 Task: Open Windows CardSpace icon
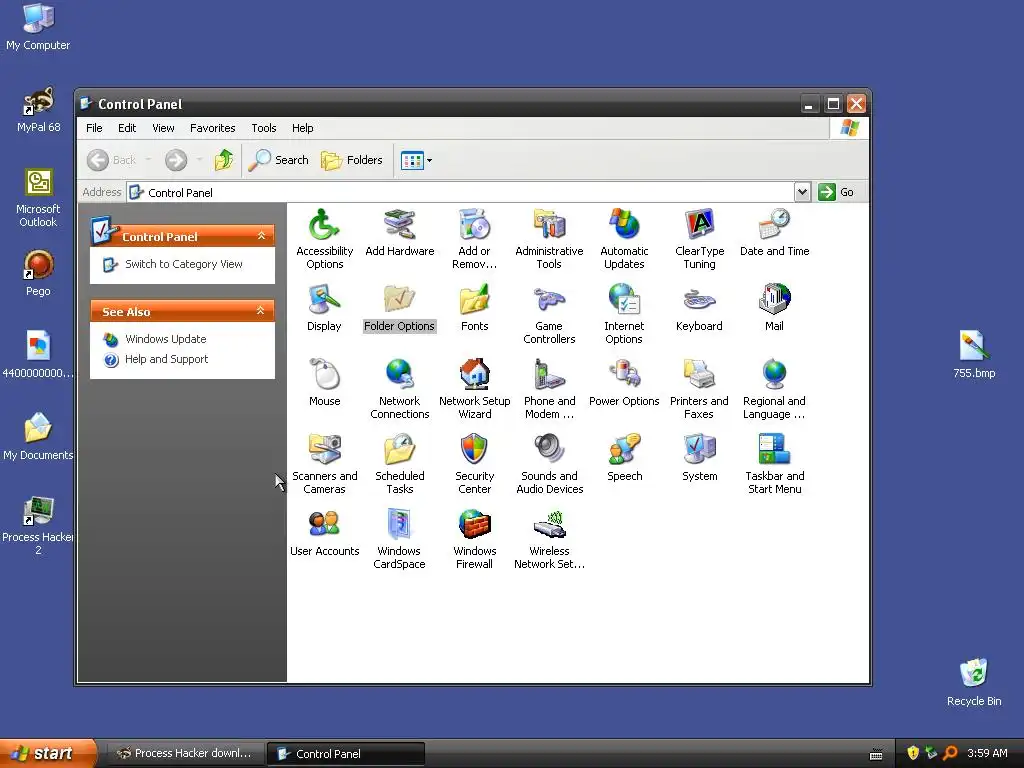[399, 526]
